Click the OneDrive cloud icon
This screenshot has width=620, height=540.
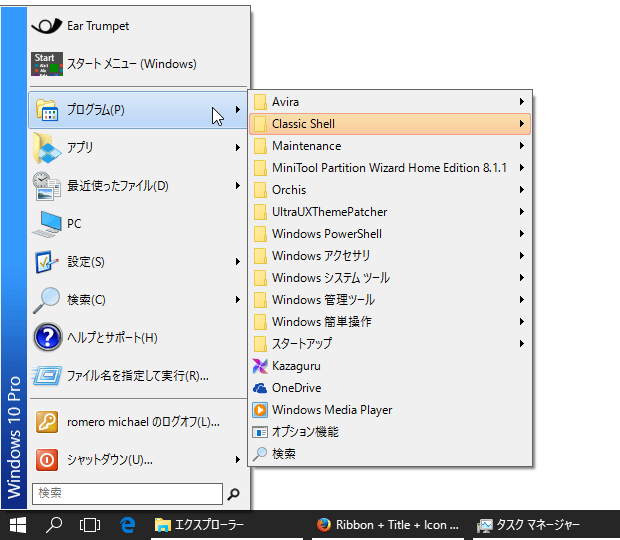click(x=260, y=388)
